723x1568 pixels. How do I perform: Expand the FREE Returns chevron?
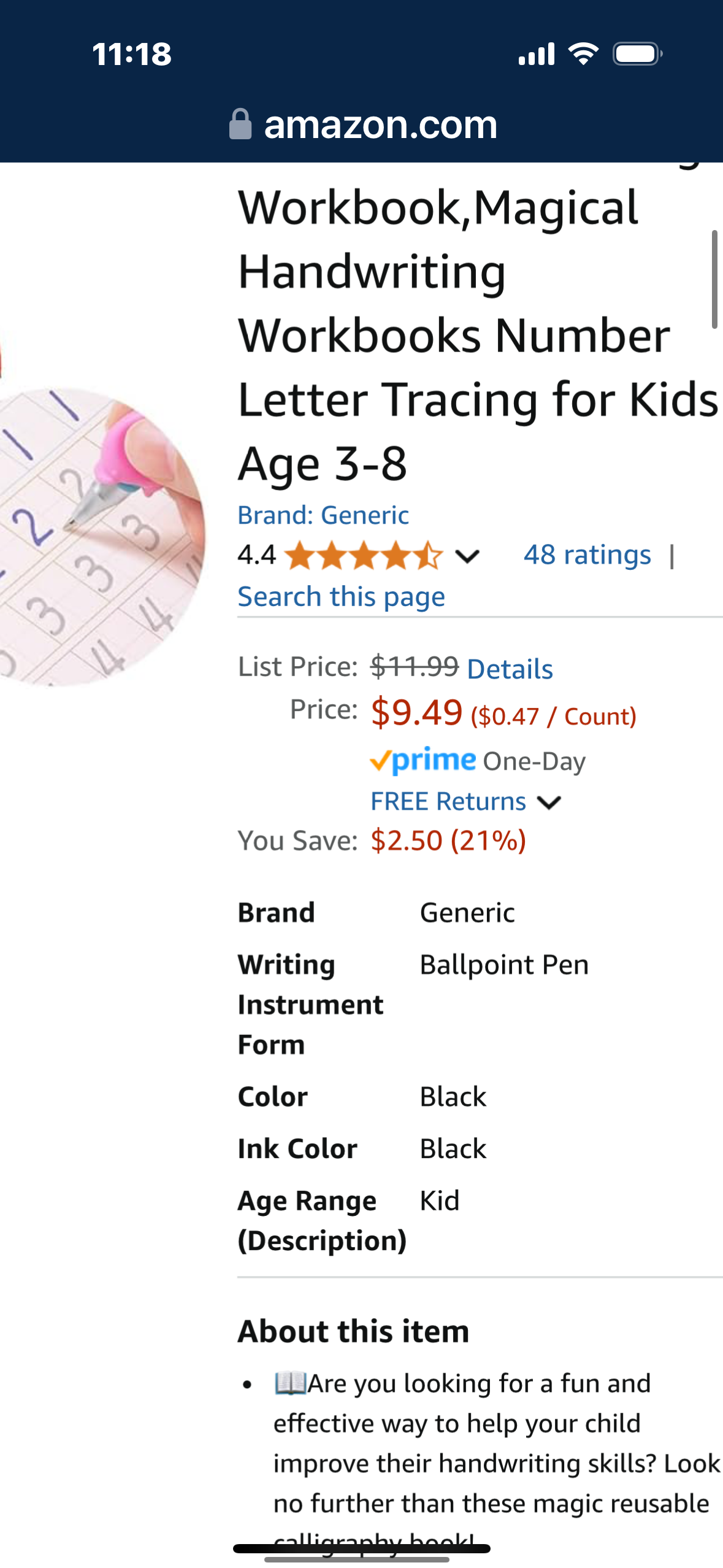pyautogui.click(x=549, y=802)
